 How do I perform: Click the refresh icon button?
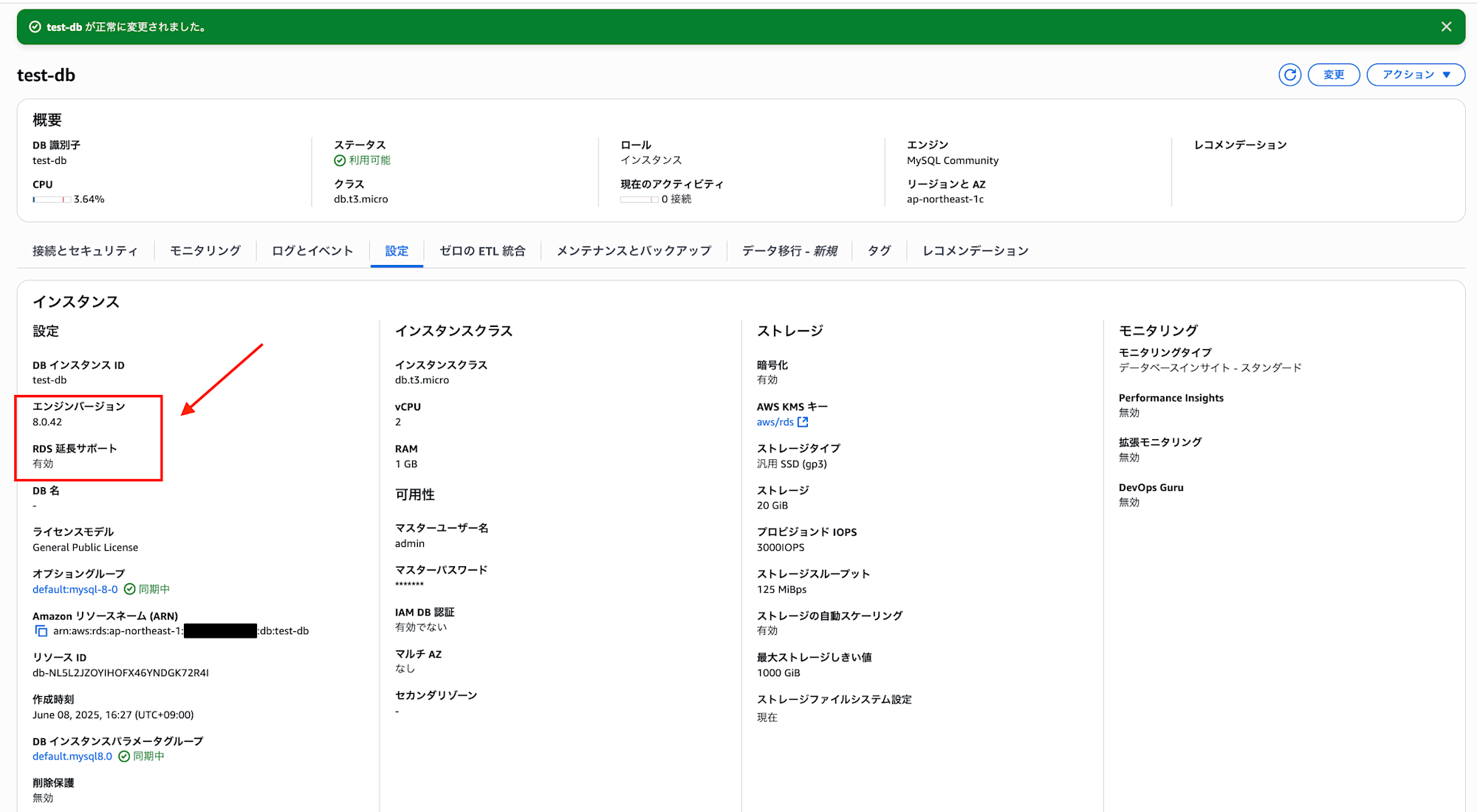[1289, 75]
